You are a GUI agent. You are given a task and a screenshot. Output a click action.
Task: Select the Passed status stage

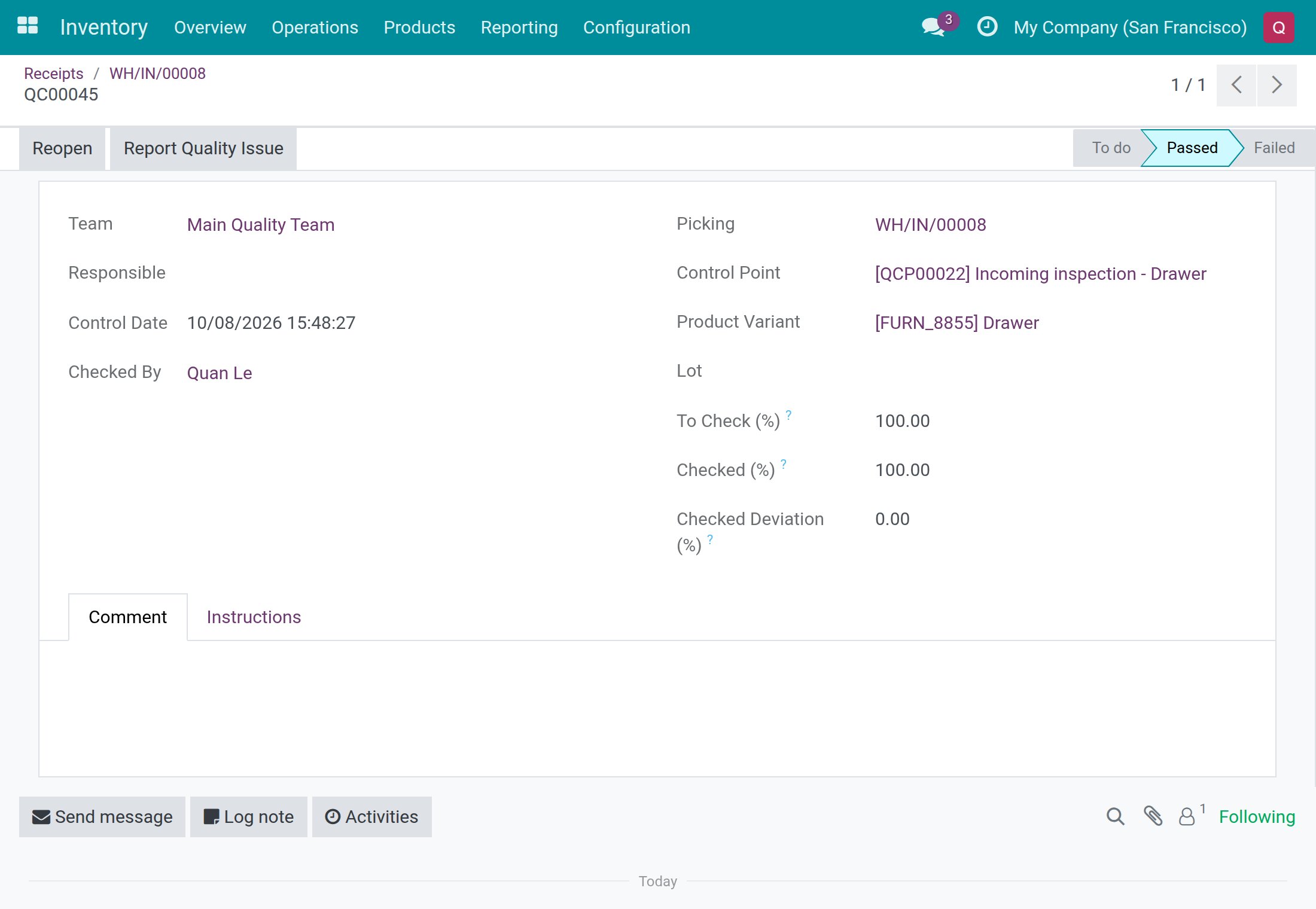(x=1192, y=148)
